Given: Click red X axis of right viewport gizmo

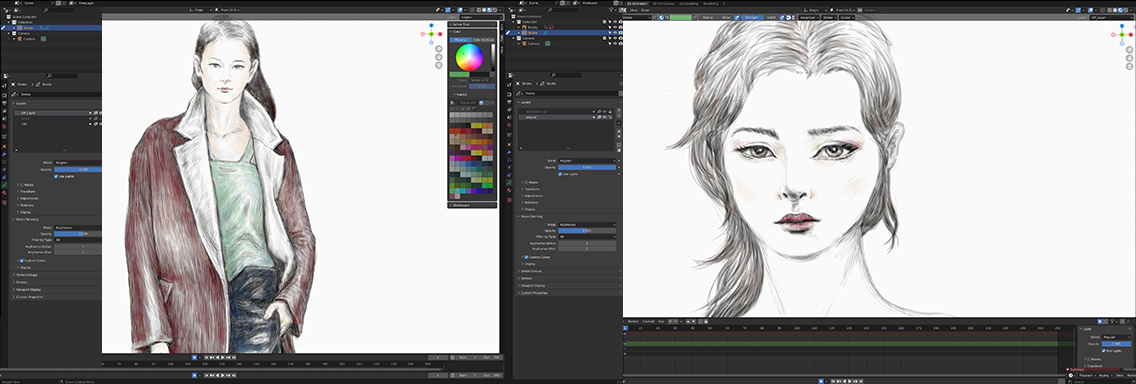Looking at the screenshot, I should pyautogui.click(x=1131, y=35).
